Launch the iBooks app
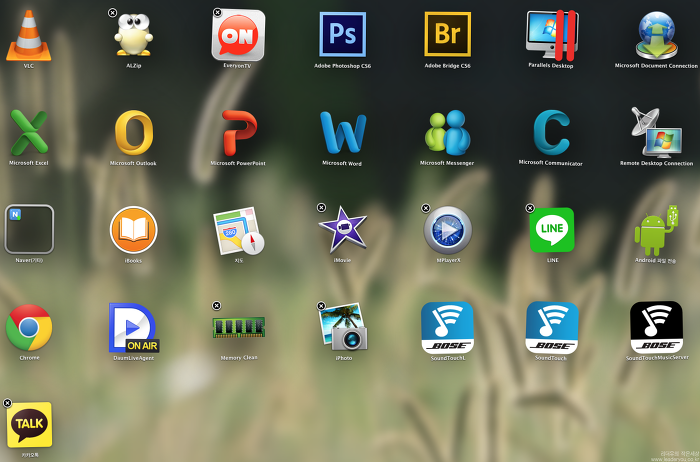 point(133,229)
